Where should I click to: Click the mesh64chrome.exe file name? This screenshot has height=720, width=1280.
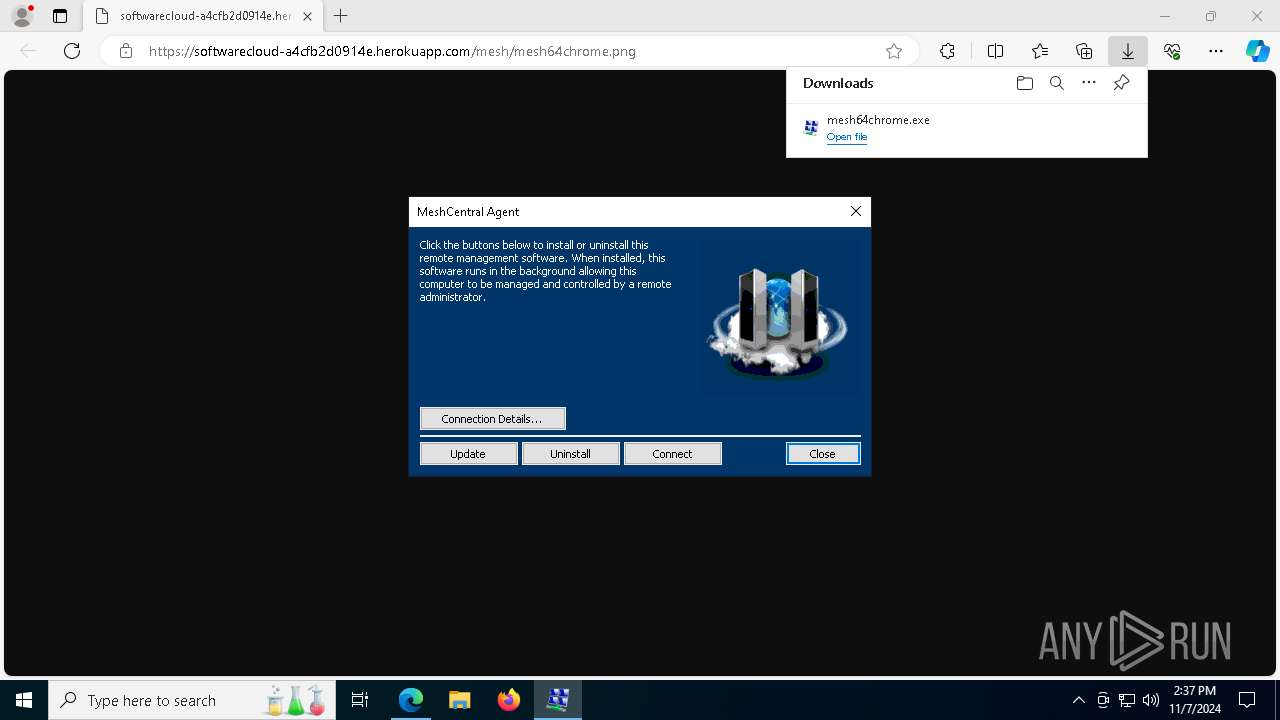point(878,120)
